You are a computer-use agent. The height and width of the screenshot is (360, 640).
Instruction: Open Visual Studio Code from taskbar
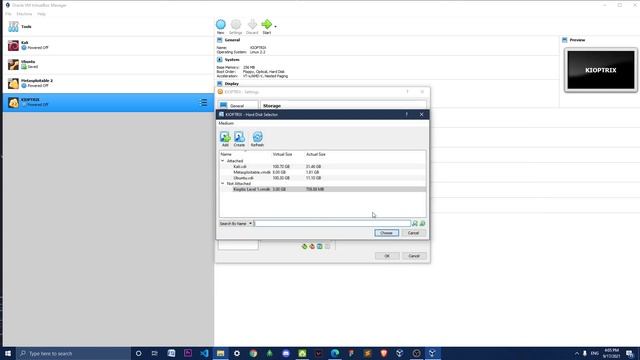coord(204,353)
